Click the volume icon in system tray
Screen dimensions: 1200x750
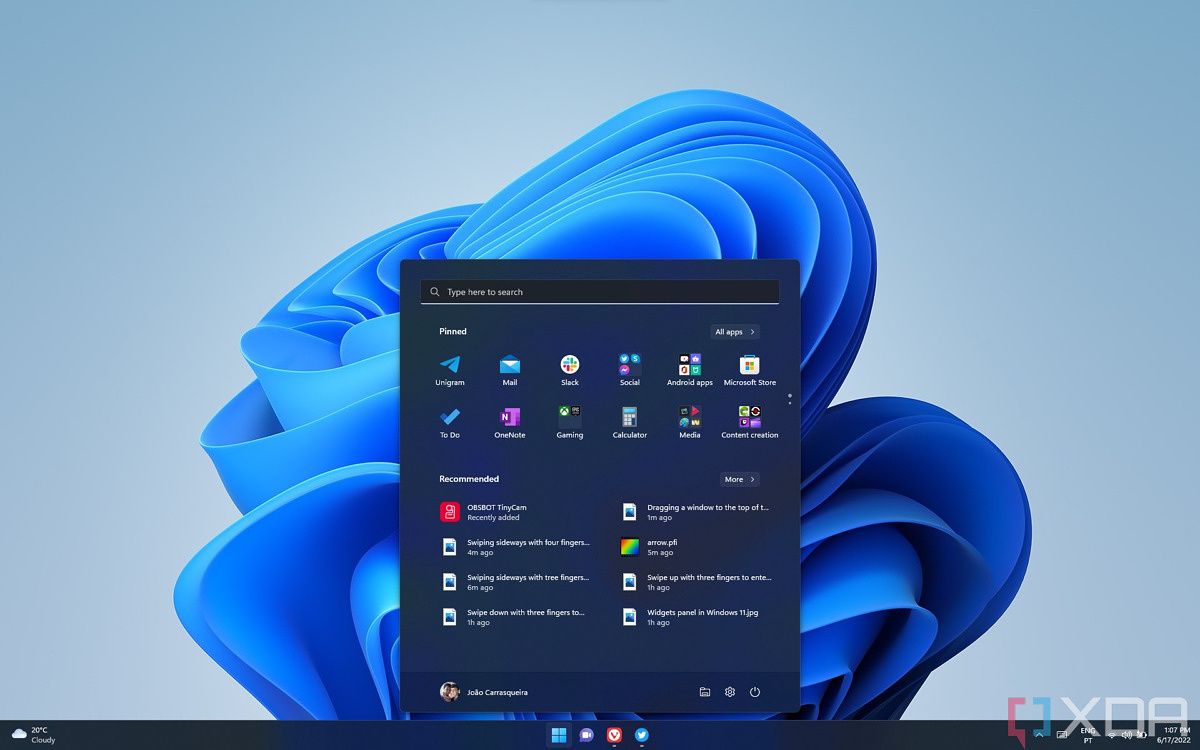click(1128, 735)
